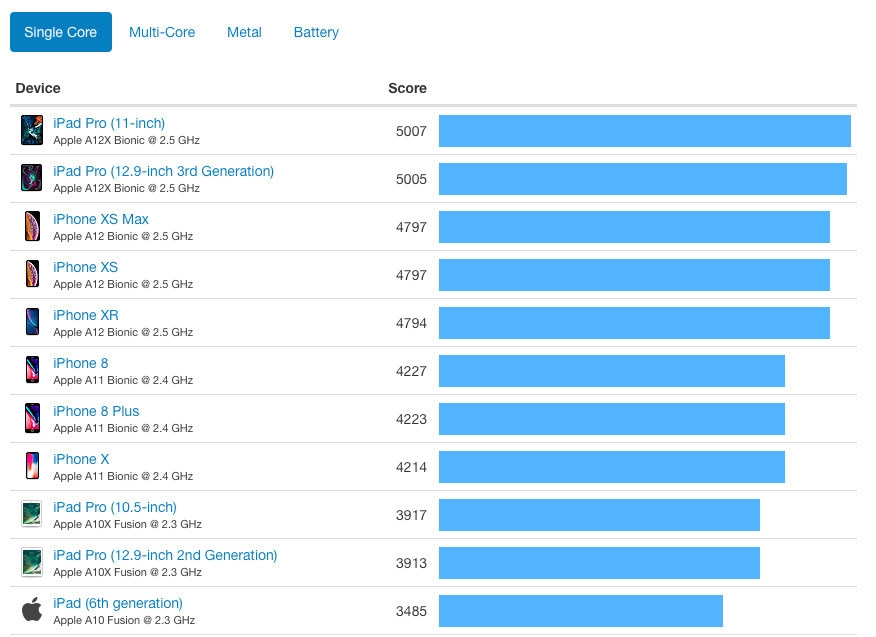The image size is (876, 637).
Task: Open the iPhone 8 link
Action: 81,363
